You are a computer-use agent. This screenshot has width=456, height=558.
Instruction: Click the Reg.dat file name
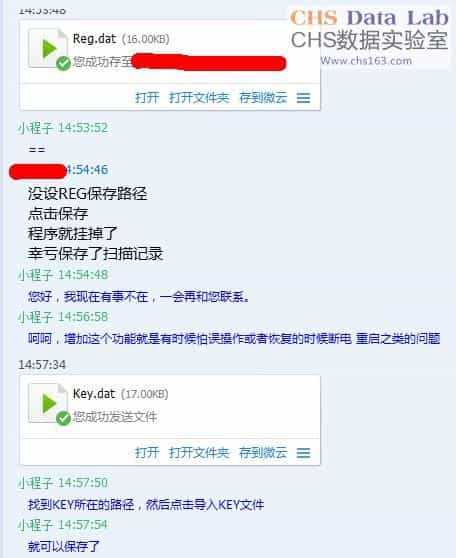(94, 39)
